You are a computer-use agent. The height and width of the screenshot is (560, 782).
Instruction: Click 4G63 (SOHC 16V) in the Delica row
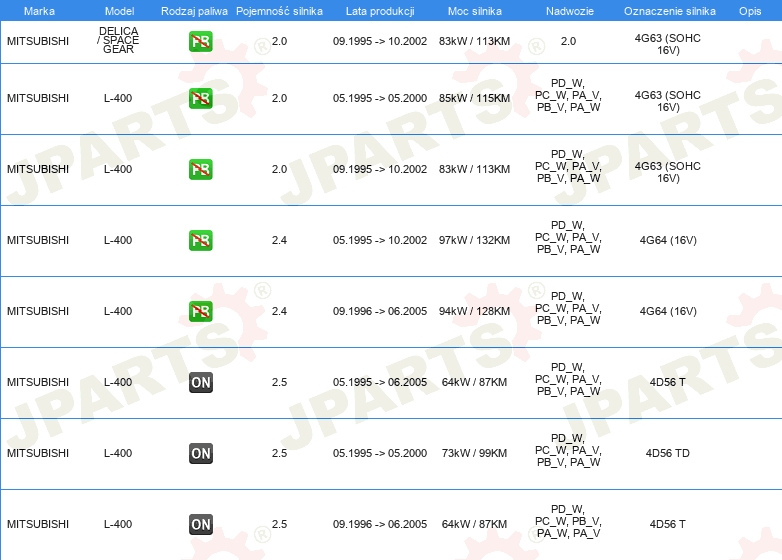tap(667, 44)
